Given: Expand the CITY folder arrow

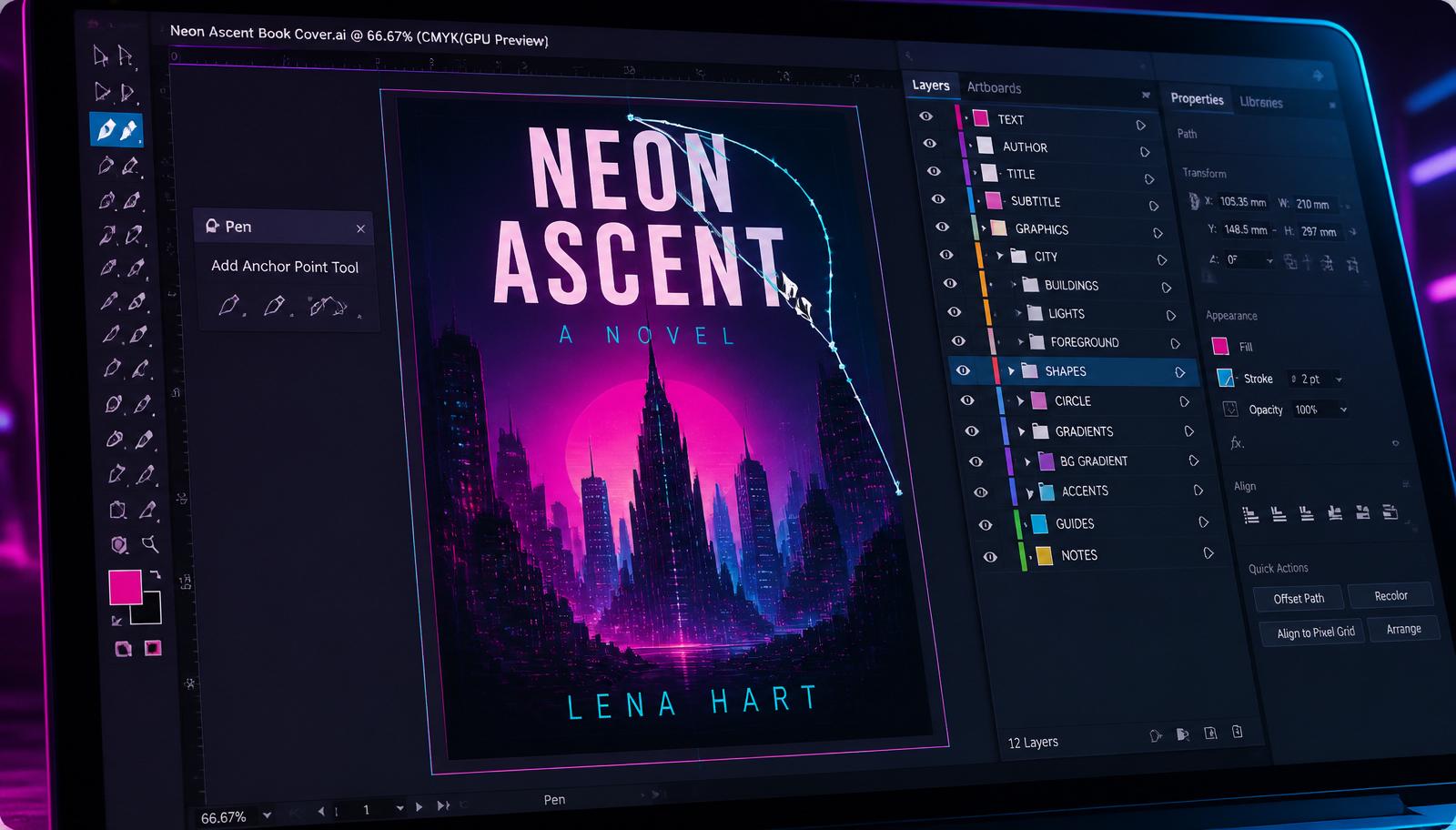Looking at the screenshot, I should [1000, 256].
